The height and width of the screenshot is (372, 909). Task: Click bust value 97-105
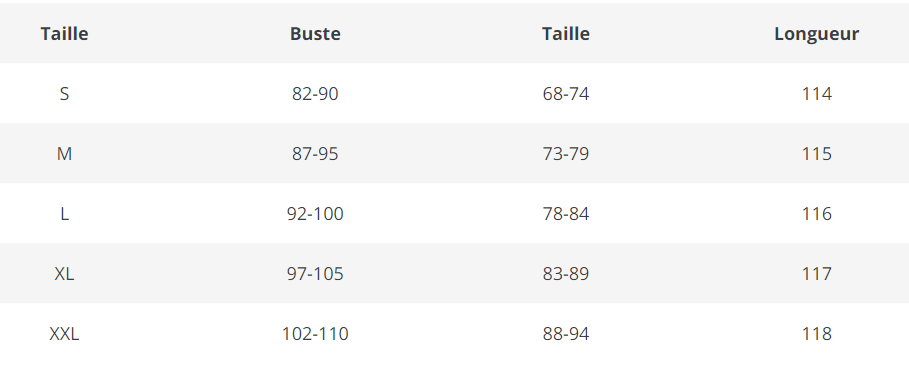pos(315,273)
